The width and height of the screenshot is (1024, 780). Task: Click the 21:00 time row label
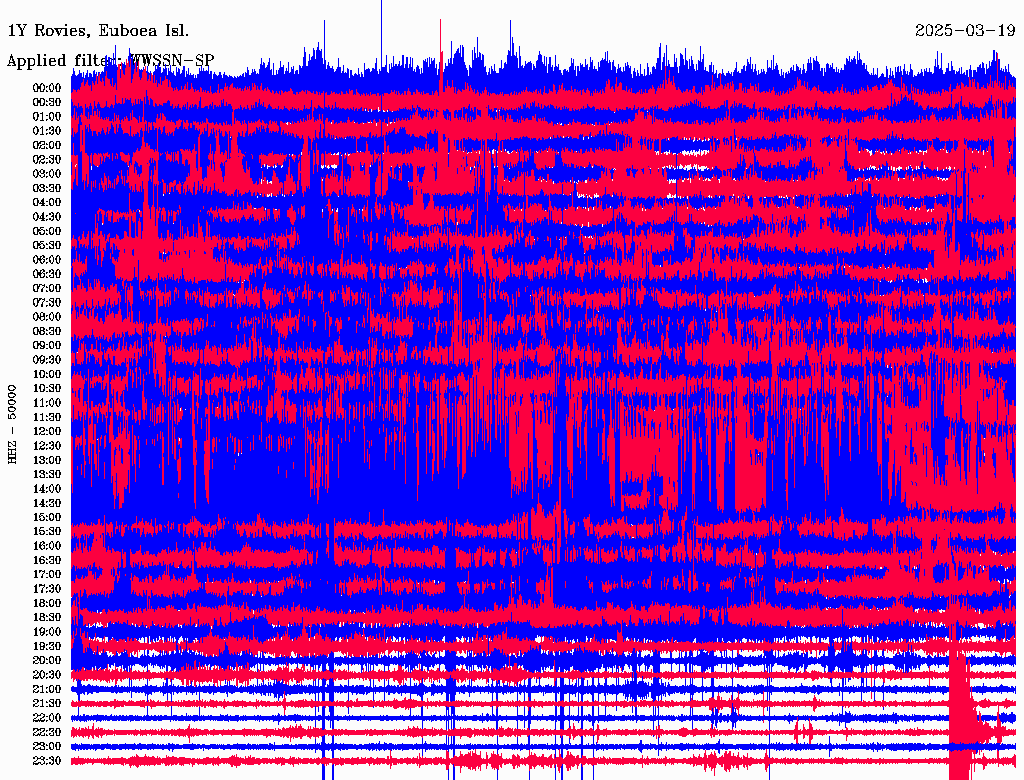click(47, 689)
